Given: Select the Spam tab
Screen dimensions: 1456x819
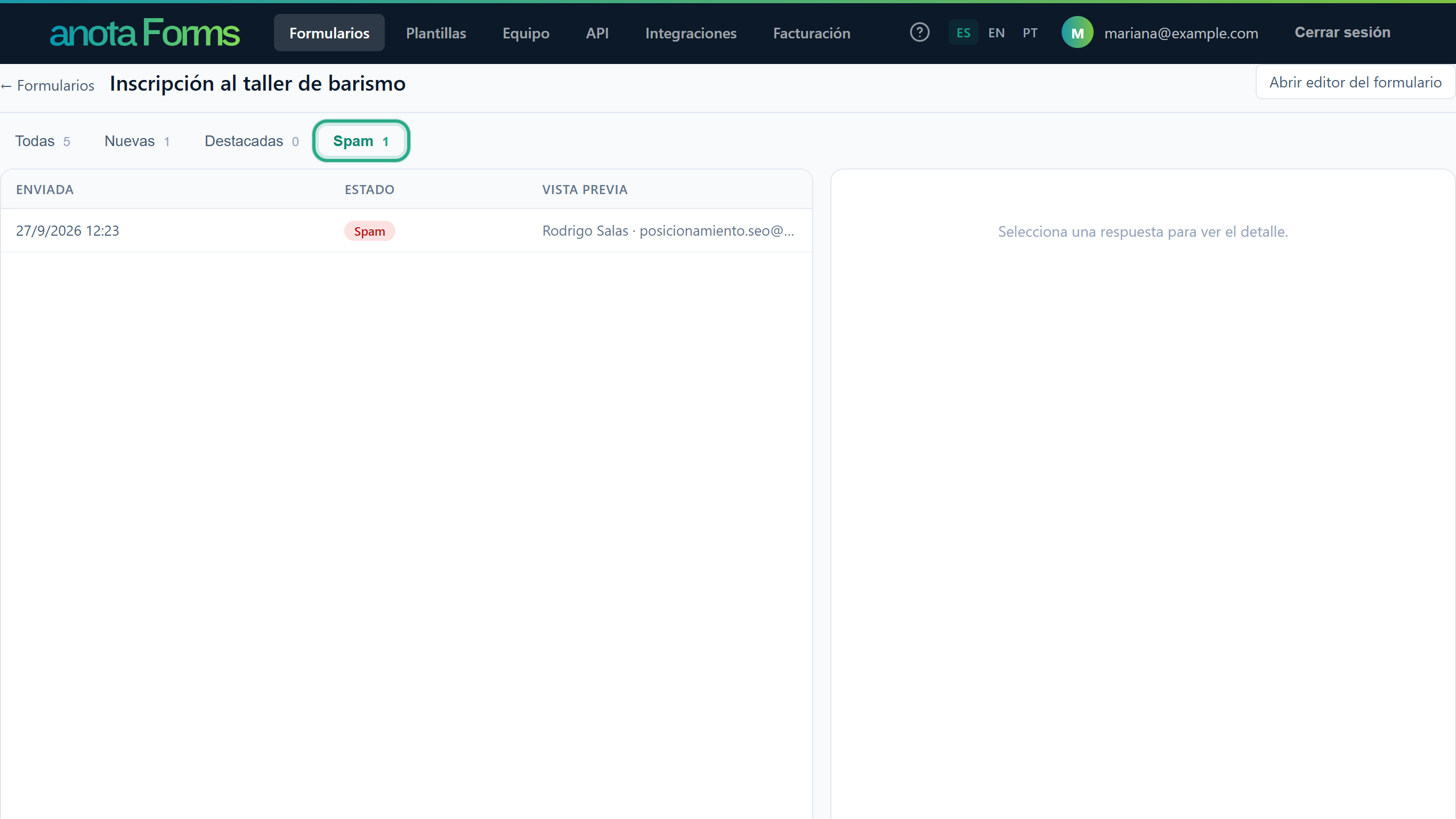Looking at the screenshot, I should coord(361,141).
